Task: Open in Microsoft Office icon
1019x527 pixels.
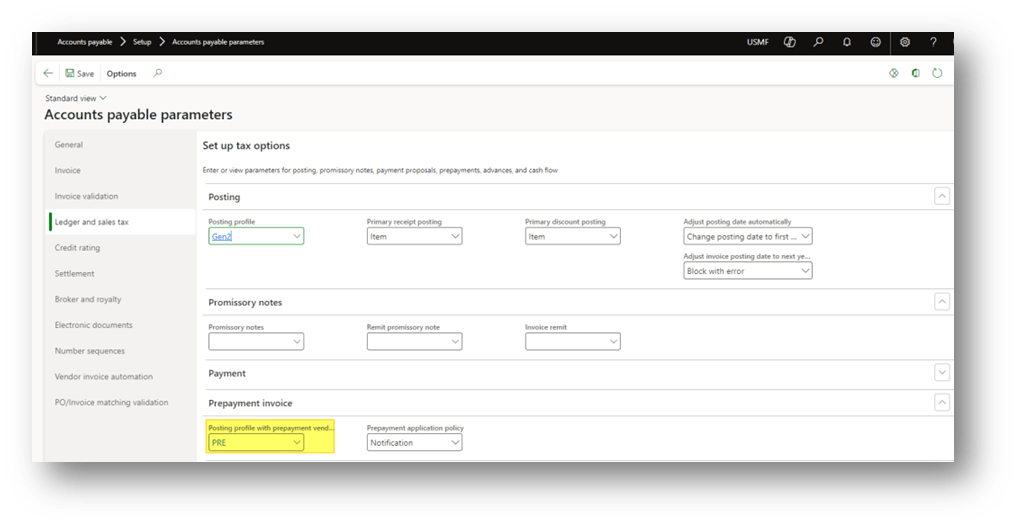Action: 915,73
